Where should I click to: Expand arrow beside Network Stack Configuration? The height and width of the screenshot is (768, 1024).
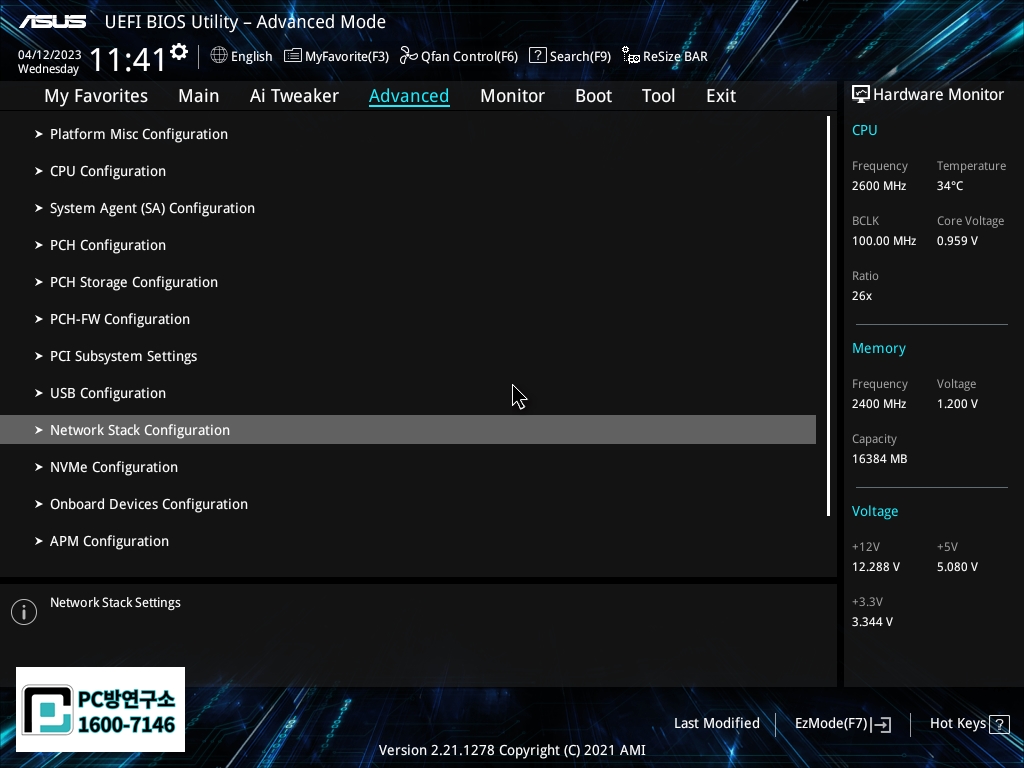coord(39,430)
